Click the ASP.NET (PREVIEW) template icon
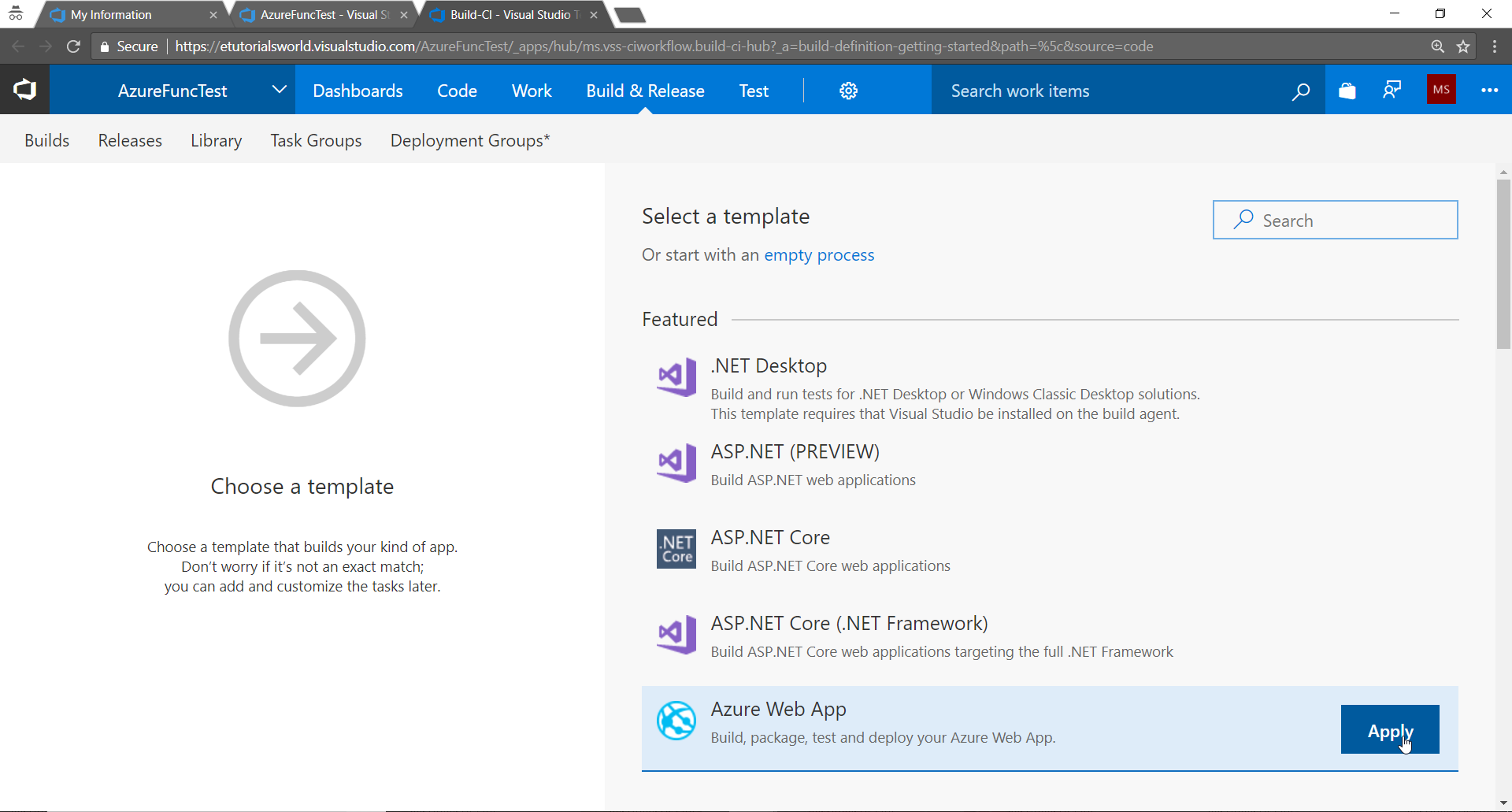Viewport: 1512px width, 812px height. (676, 462)
